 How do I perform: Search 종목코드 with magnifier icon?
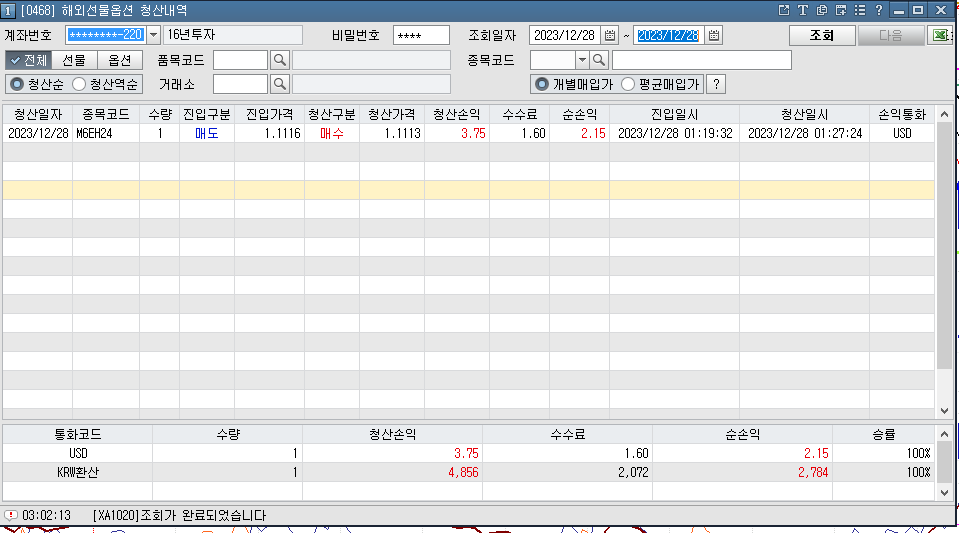click(599, 60)
